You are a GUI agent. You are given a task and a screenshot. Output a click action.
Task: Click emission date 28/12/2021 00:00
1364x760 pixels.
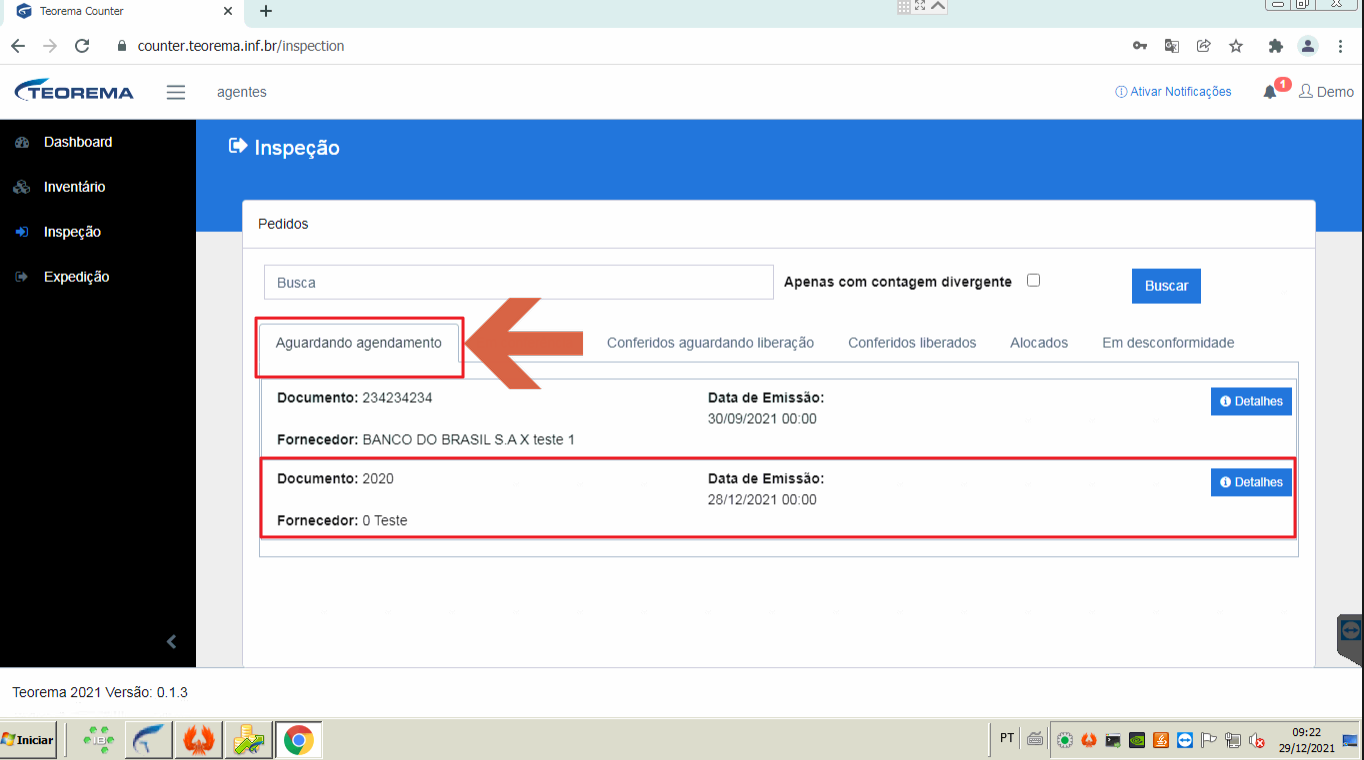point(762,500)
